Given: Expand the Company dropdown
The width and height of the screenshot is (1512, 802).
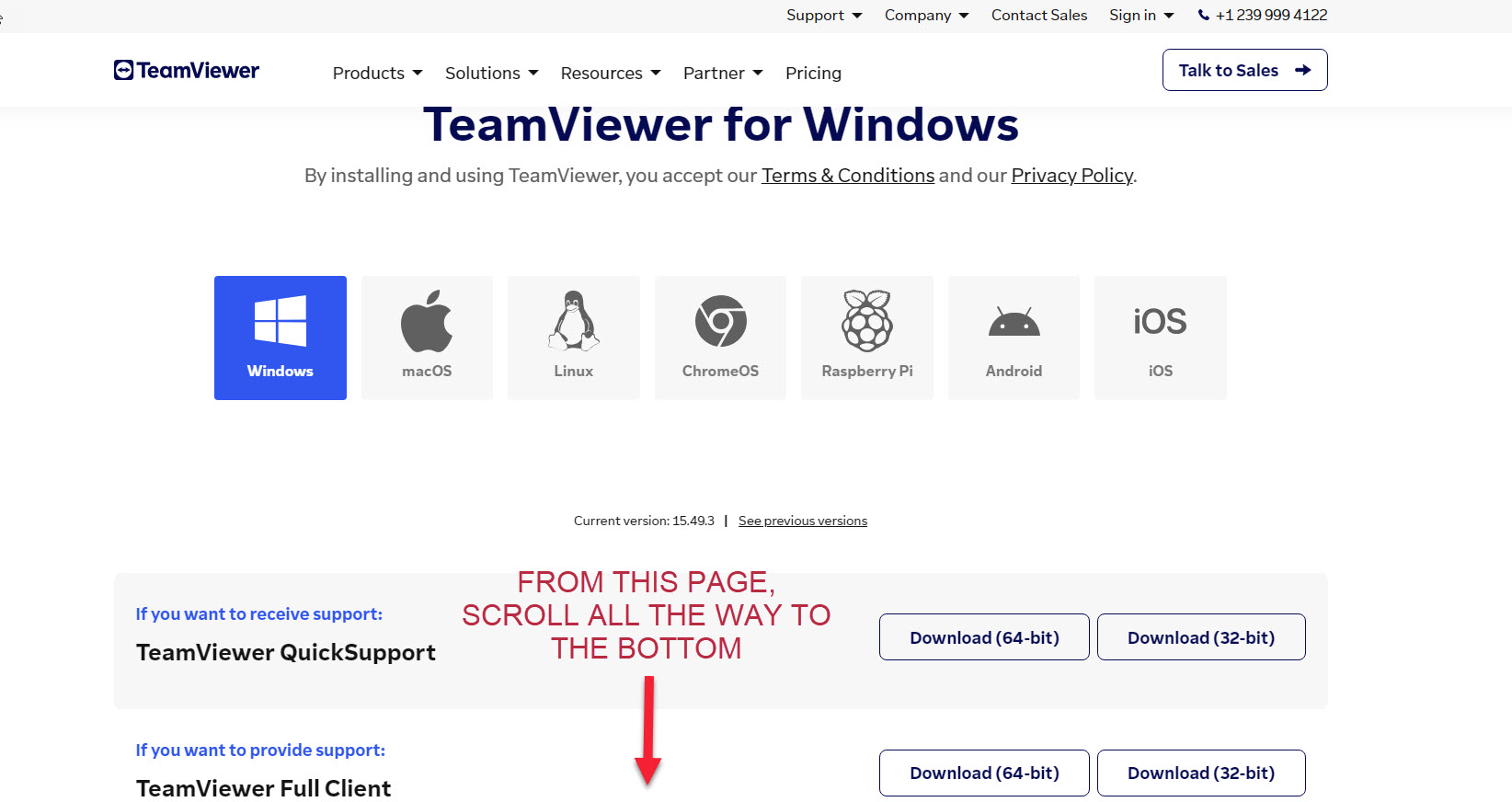Looking at the screenshot, I should 927,15.
